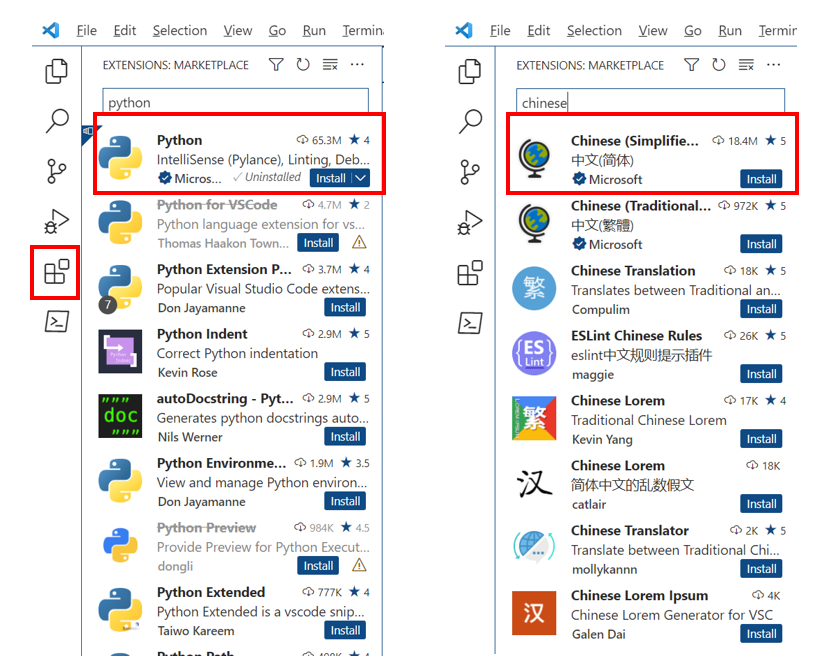Select Chinese Translator extension title

(629, 531)
